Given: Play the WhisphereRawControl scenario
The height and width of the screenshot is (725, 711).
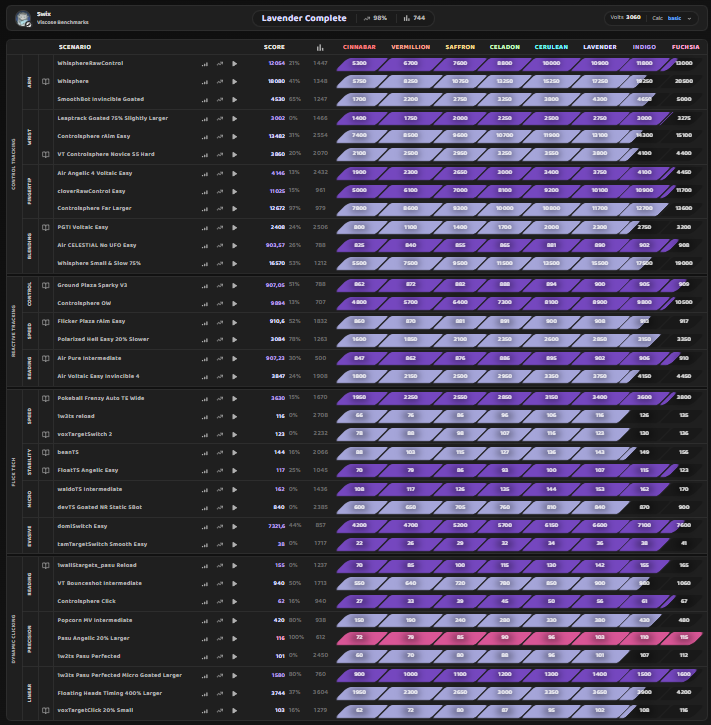Looking at the screenshot, I should (x=234, y=64).
